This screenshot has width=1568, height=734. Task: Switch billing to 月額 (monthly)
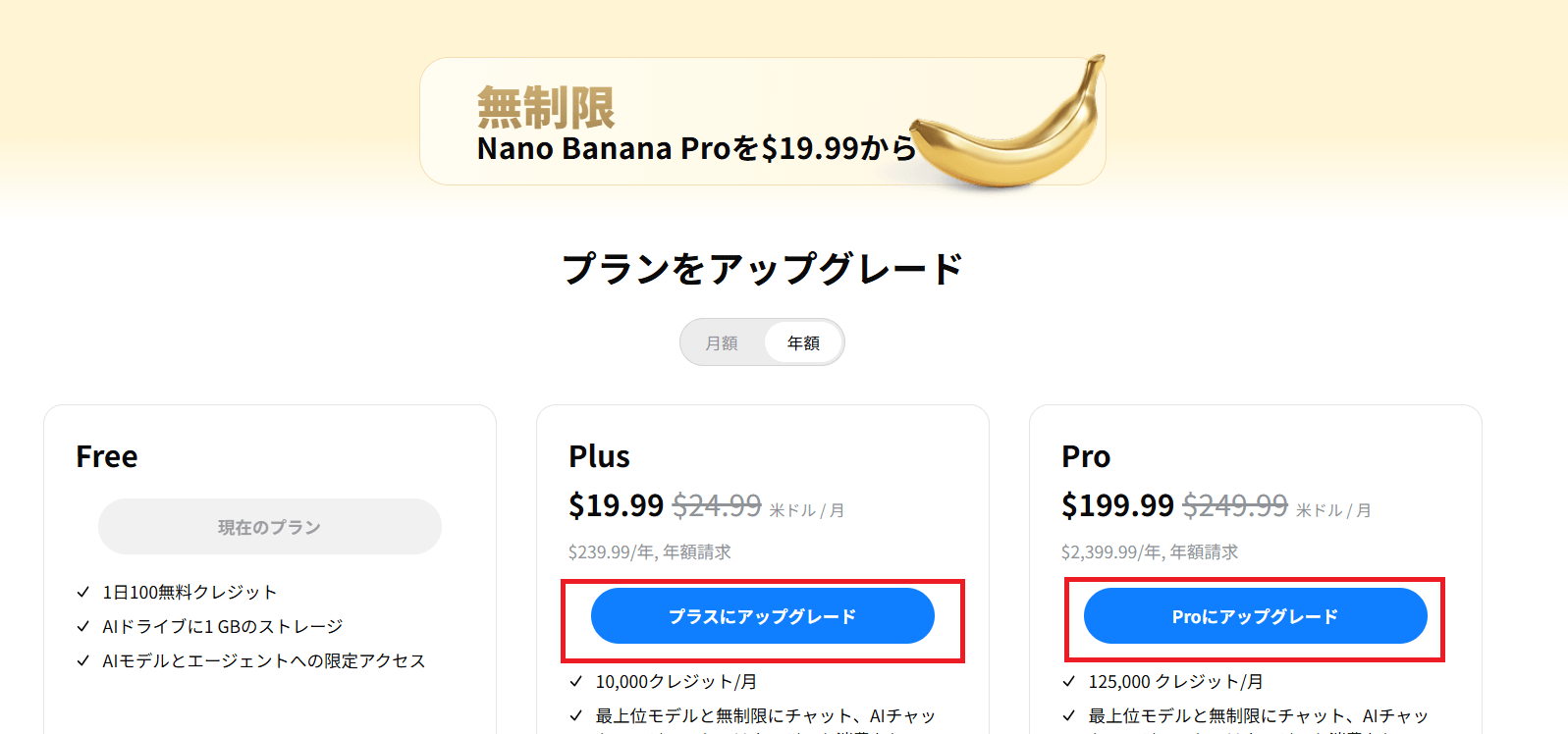[722, 342]
